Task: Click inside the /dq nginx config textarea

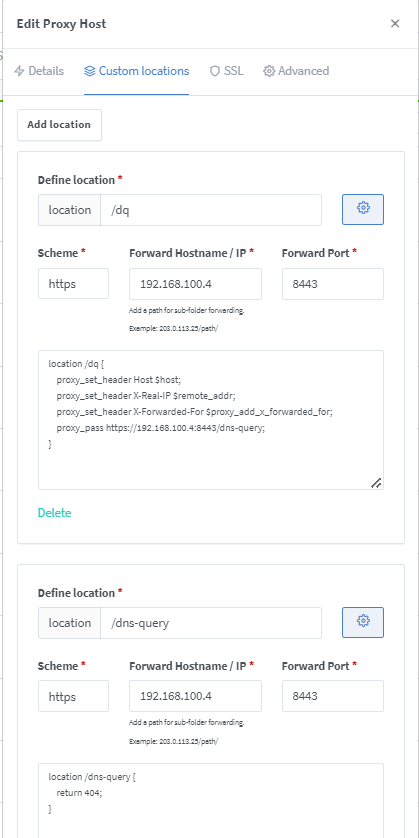Action: (x=211, y=420)
